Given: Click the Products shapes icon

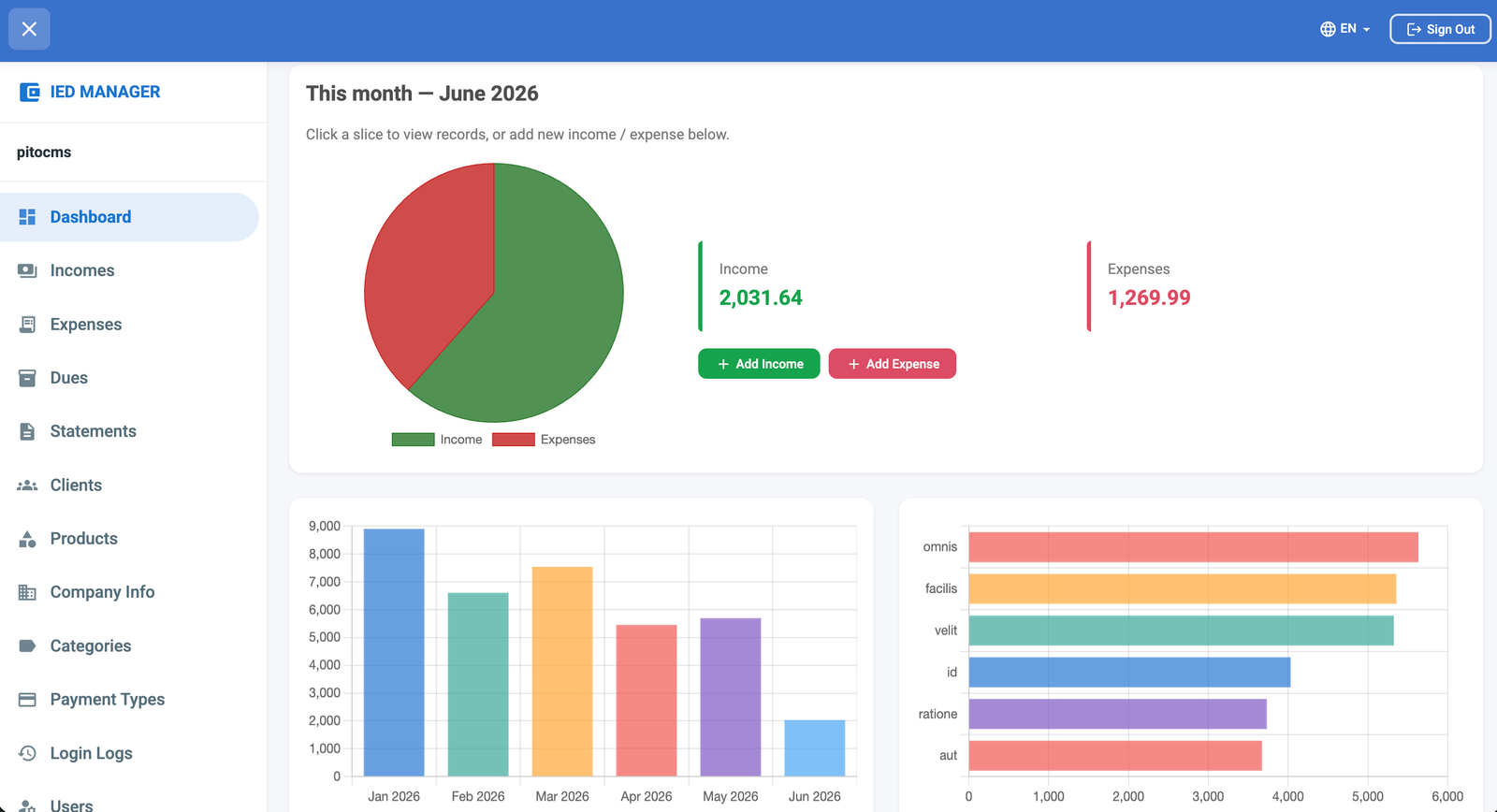Looking at the screenshot, I should point(27,539).
